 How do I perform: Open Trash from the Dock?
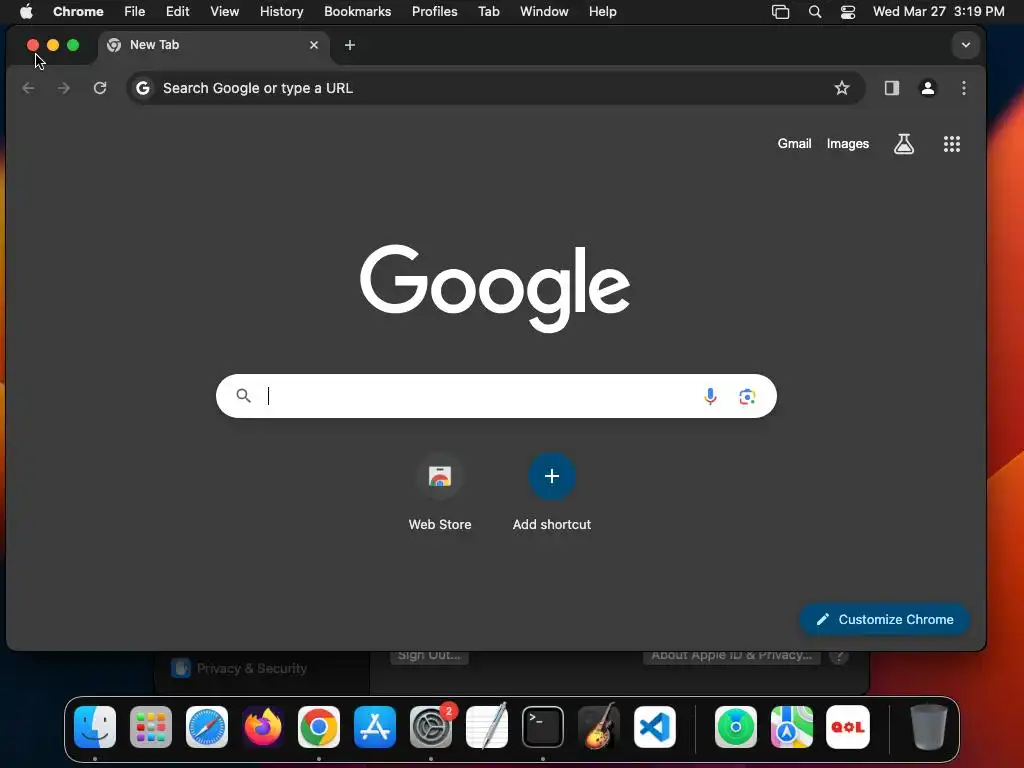[x=928, y=727]
